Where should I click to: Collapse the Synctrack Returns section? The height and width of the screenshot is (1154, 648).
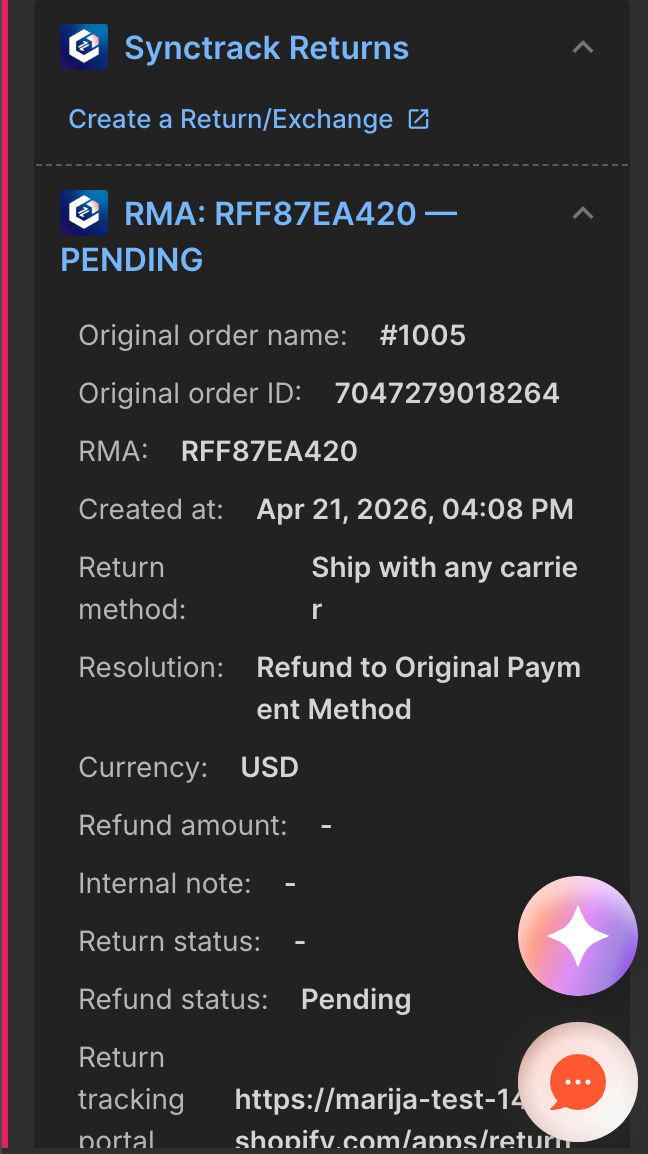tap(582, 47)
